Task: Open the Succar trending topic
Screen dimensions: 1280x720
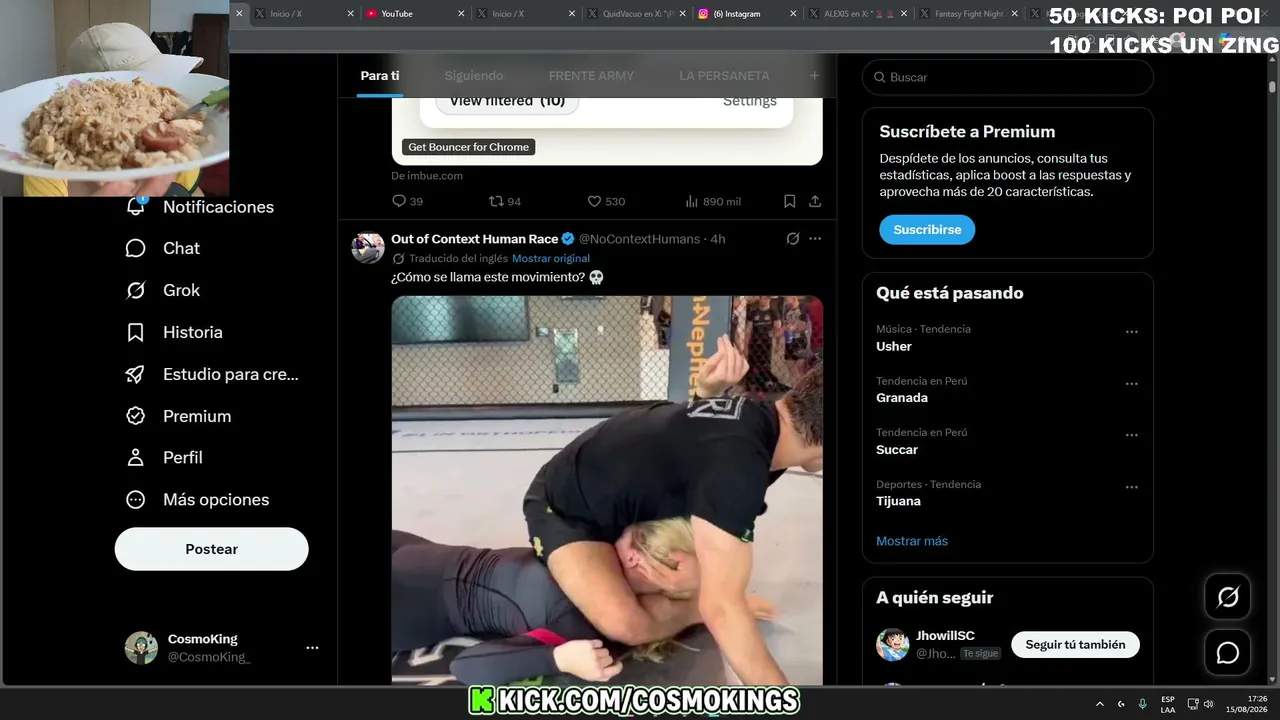Action: click(897, 450)
